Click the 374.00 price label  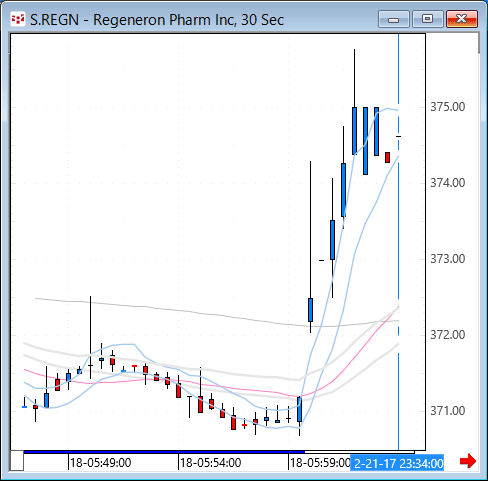(x=447, y=183)
